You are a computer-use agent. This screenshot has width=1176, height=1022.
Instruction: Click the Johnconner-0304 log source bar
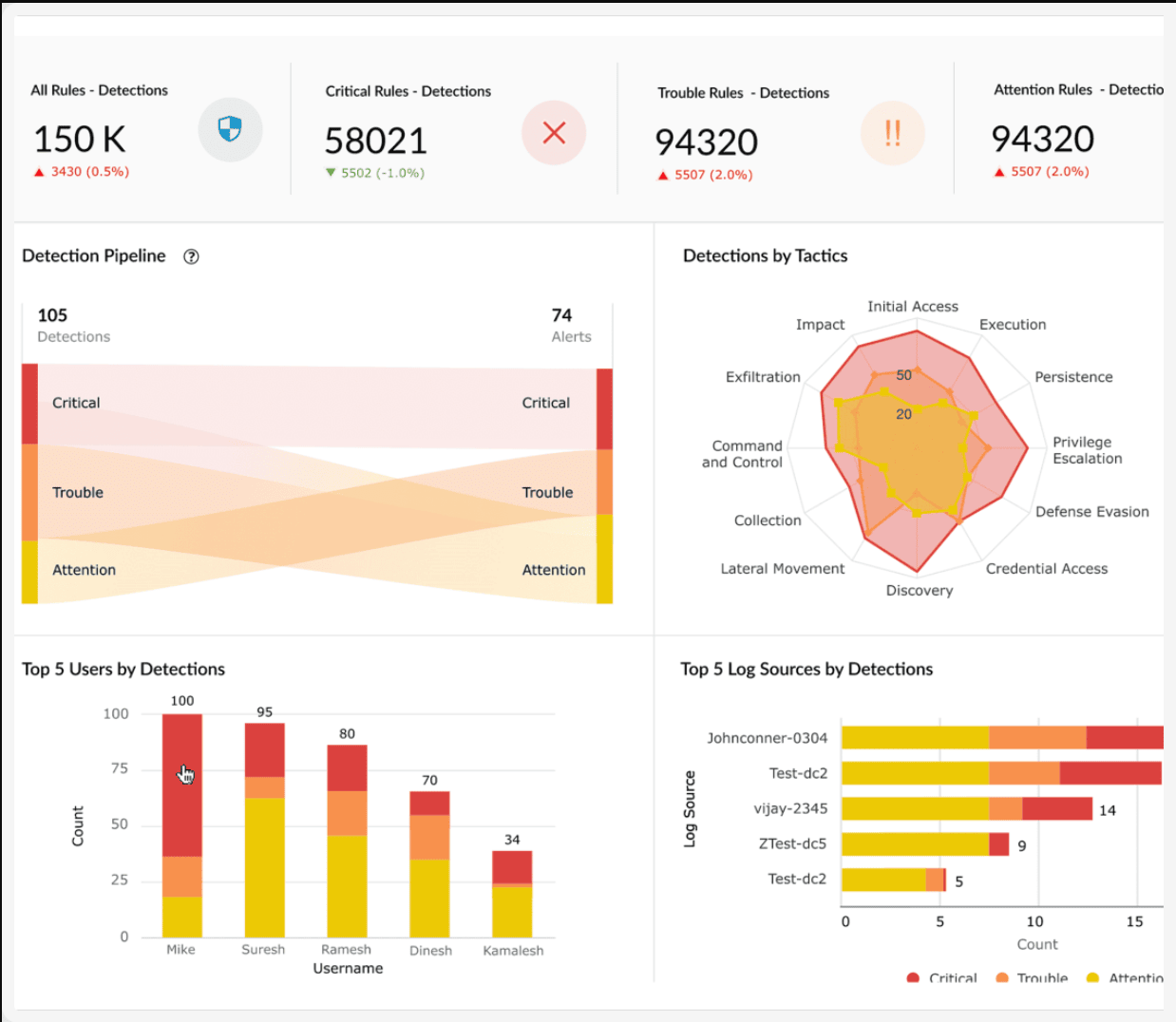[1002, 737]
